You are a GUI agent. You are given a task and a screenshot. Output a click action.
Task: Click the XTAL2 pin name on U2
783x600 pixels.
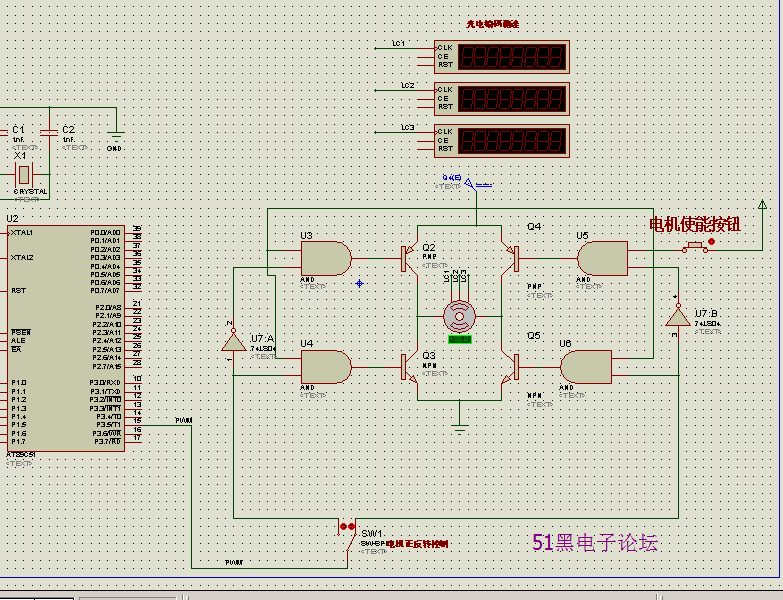click(22, 258)
